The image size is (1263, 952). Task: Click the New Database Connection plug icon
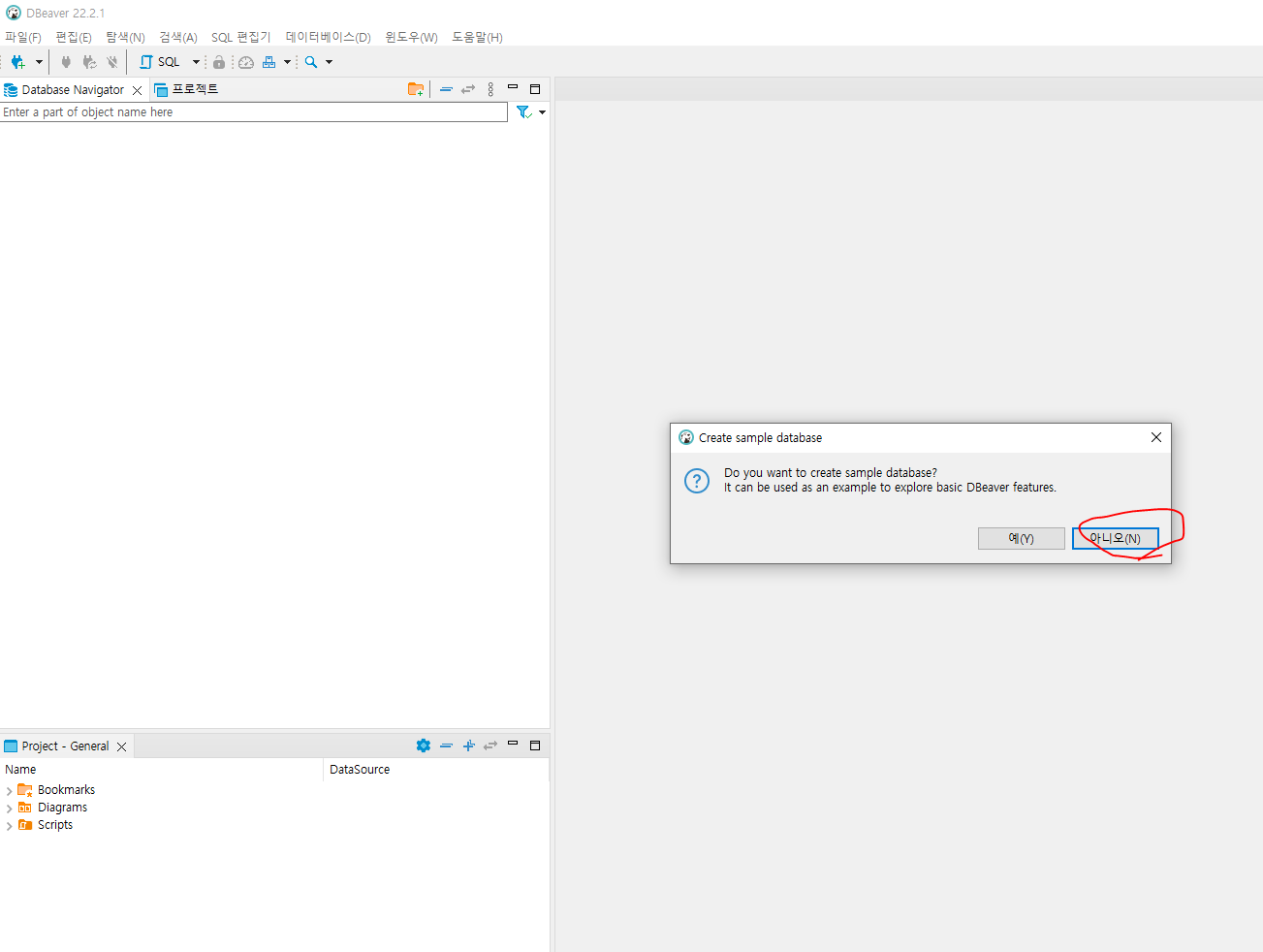point(17,62)
